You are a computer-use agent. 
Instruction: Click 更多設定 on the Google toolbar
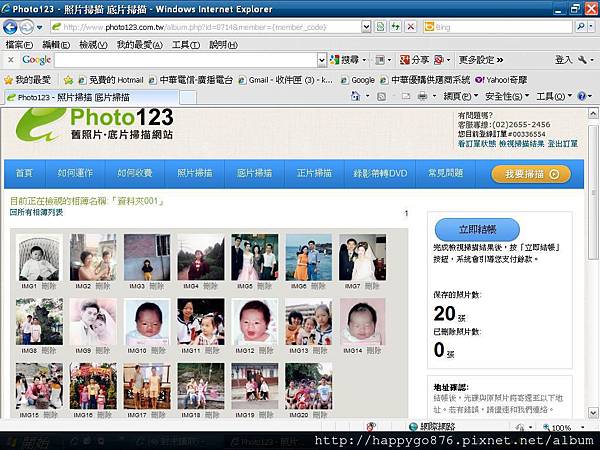tap(481, 60)
